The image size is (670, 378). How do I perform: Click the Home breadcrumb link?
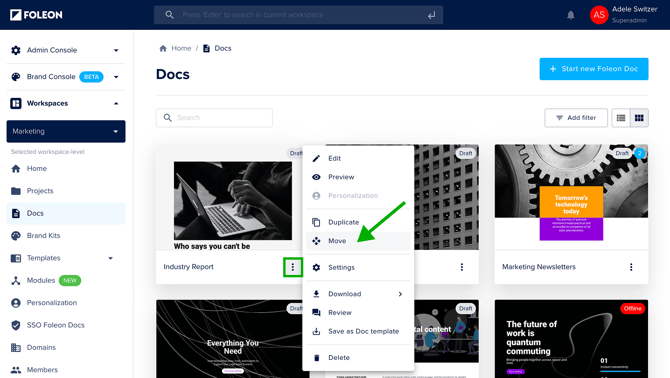(175, 48)
